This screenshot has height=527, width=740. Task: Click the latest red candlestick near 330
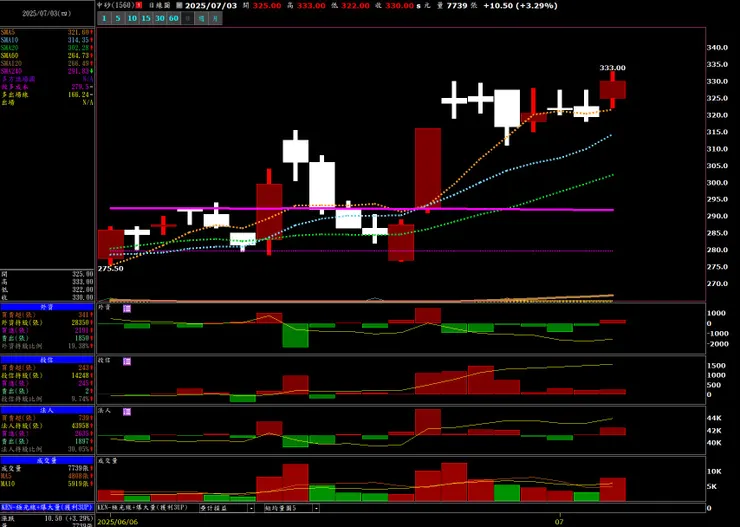[613, 90]
